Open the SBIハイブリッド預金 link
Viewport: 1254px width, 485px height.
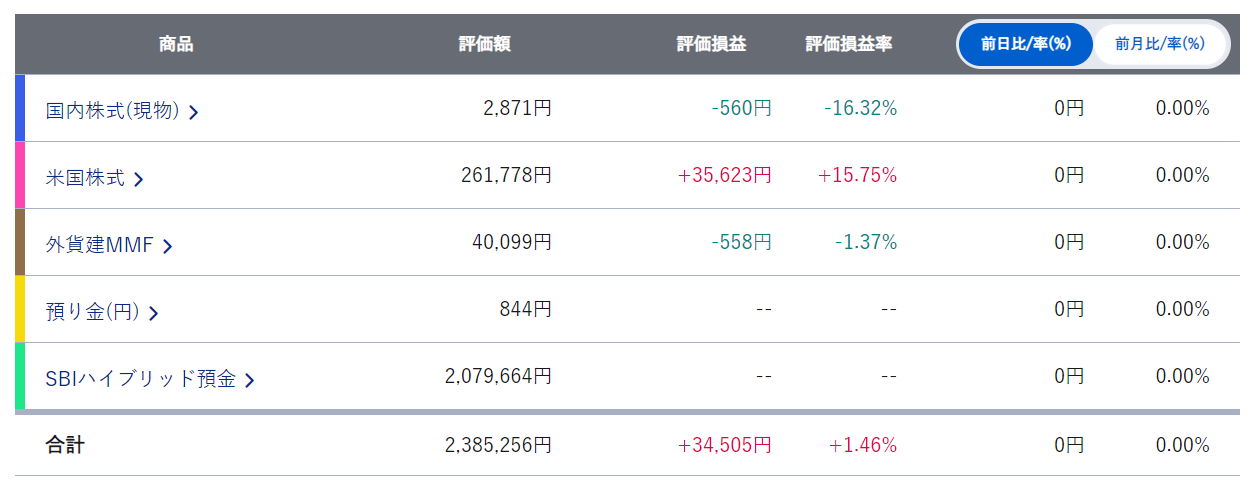140,379
